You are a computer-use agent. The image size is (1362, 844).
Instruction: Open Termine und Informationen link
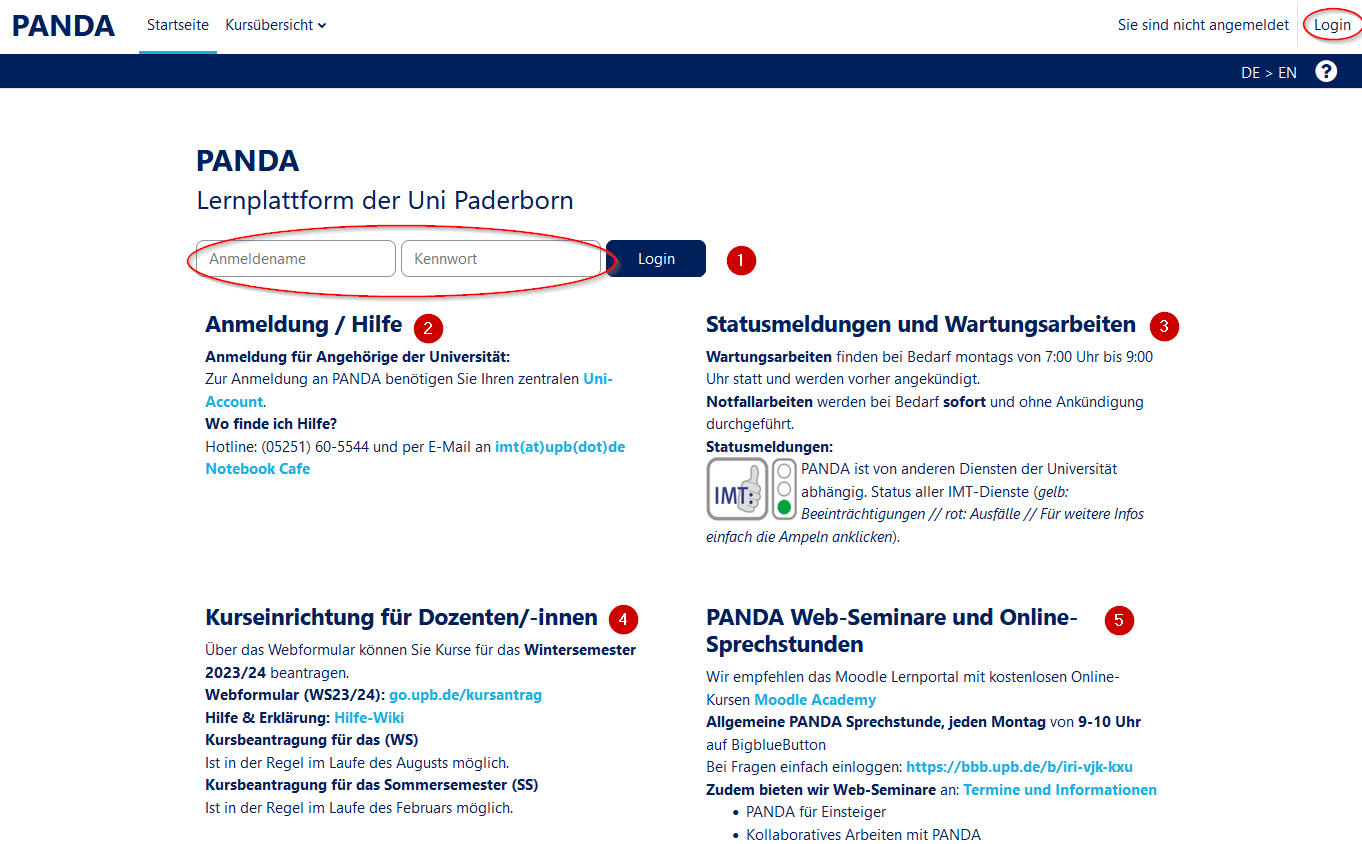coord(1060,790)
